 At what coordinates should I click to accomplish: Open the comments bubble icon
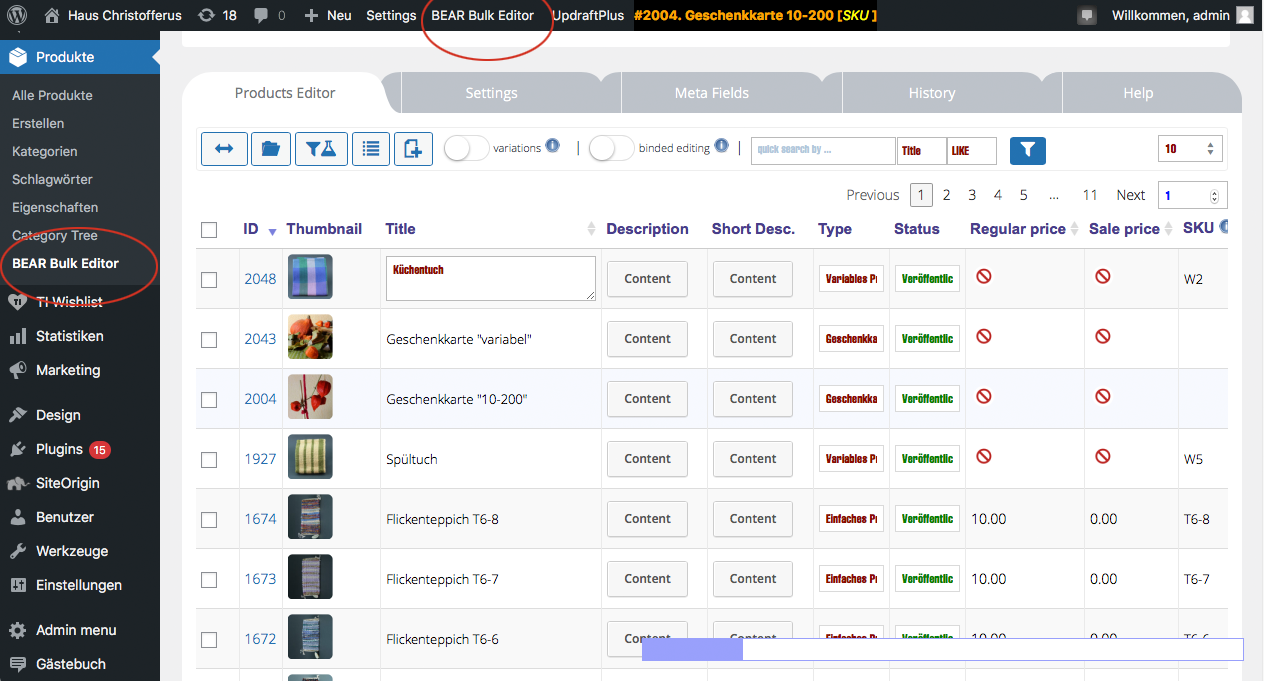(262, 15)
